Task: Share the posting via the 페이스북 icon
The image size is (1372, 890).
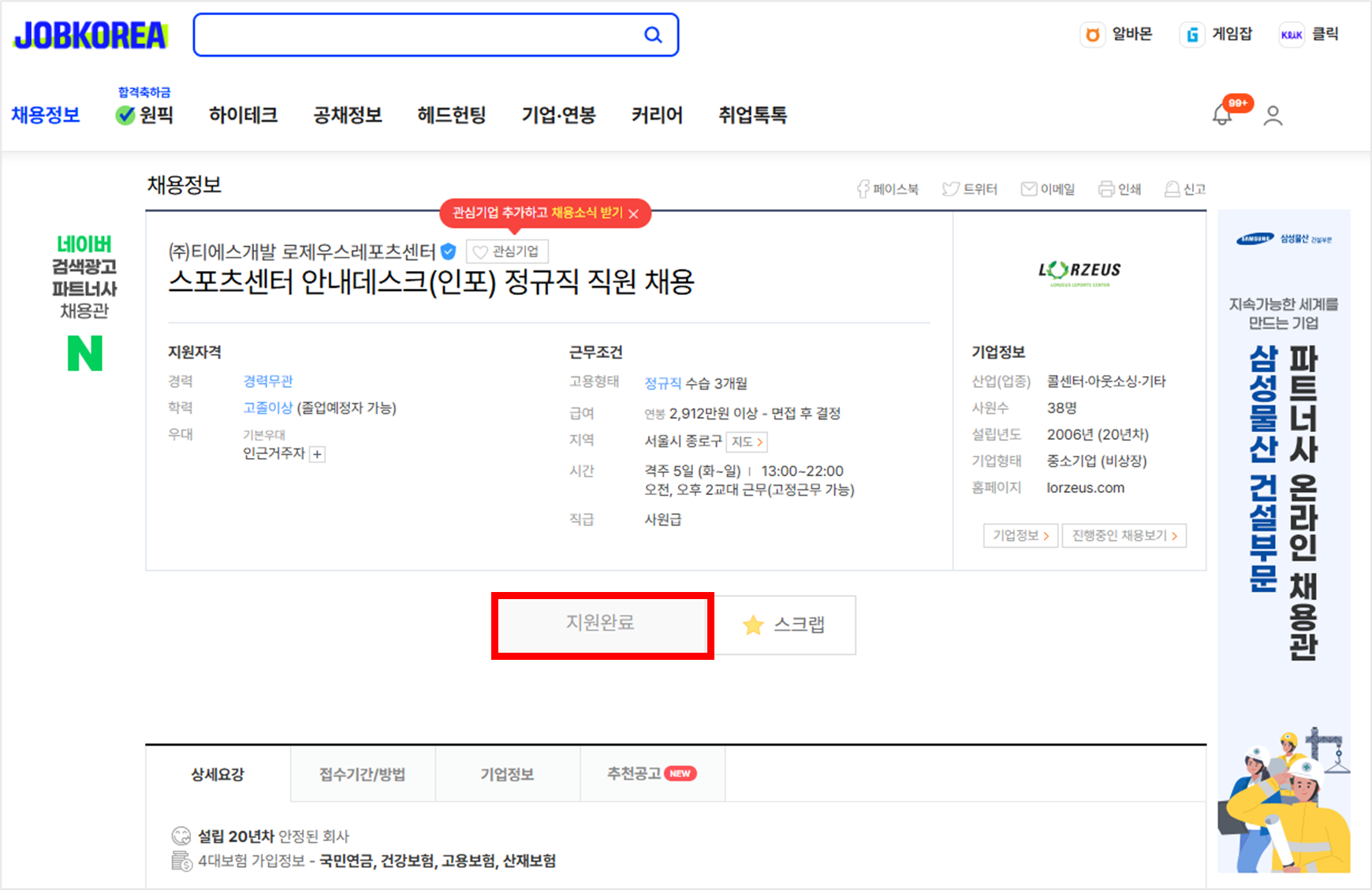Action: (x=862, y=188)
